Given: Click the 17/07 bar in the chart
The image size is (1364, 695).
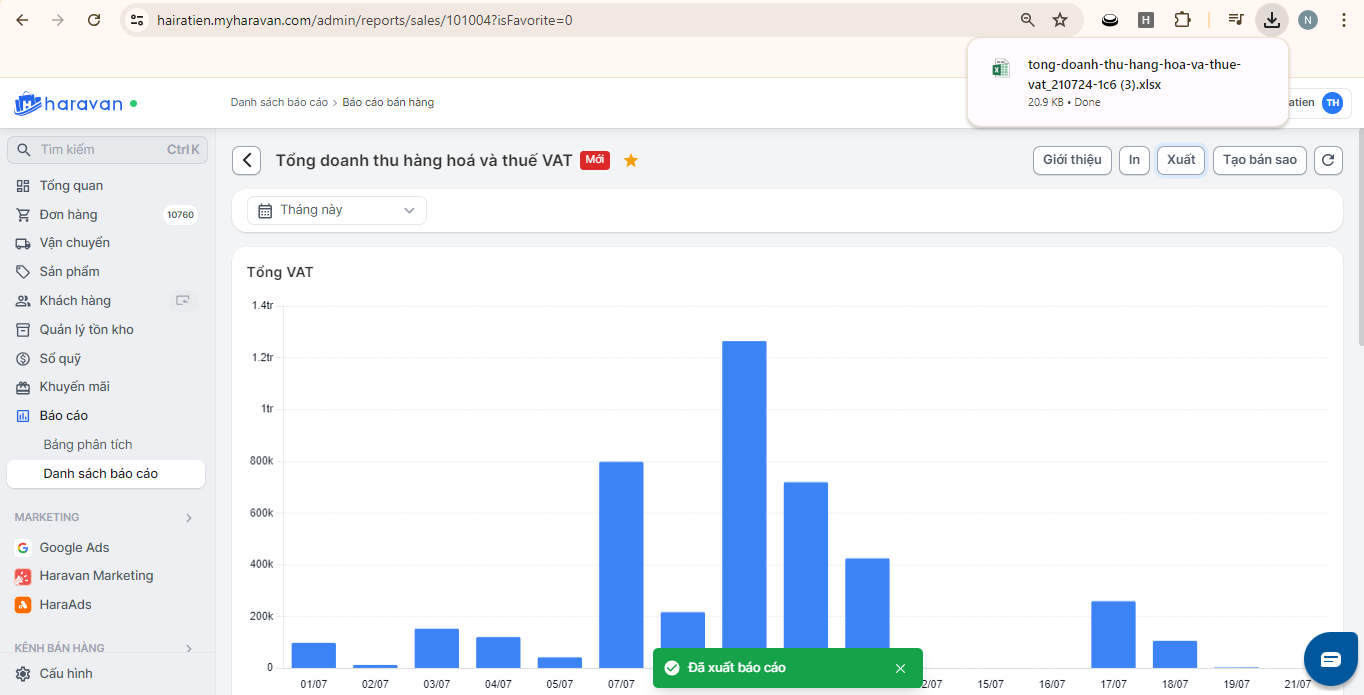Looking at the screenshot, I should click(1113, 635).
